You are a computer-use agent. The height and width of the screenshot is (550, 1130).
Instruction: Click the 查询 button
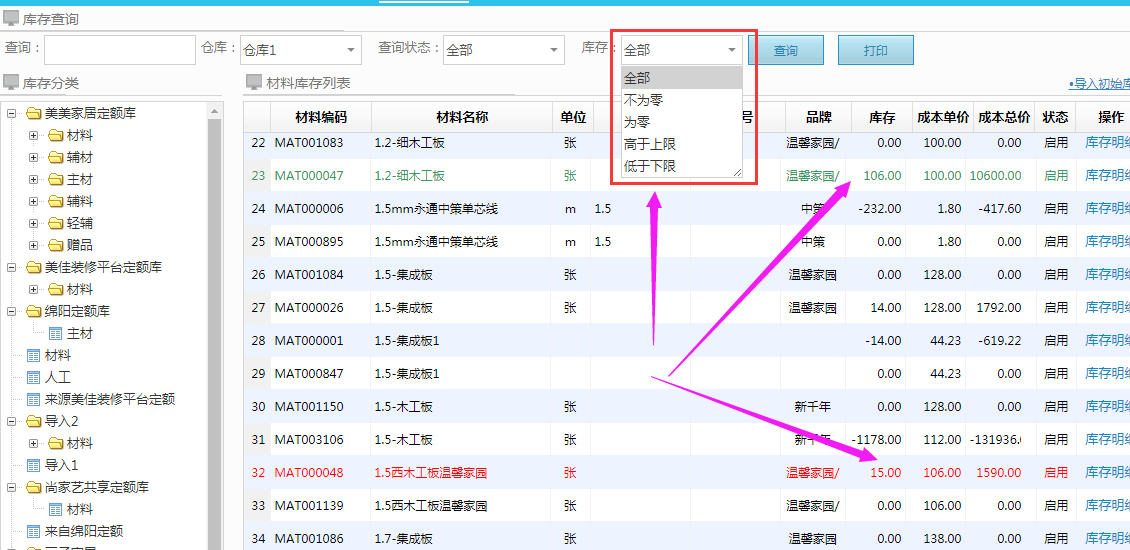(785, 50)
